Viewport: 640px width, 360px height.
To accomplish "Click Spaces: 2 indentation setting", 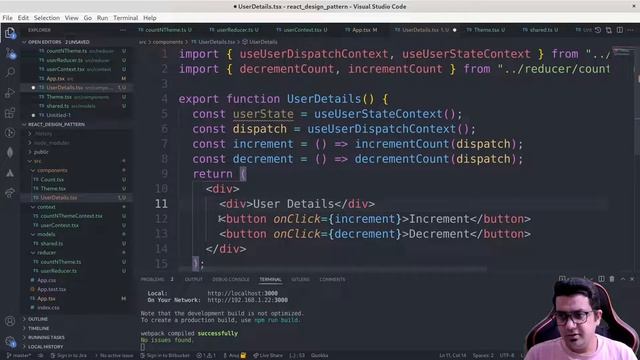I will point(483,356).
